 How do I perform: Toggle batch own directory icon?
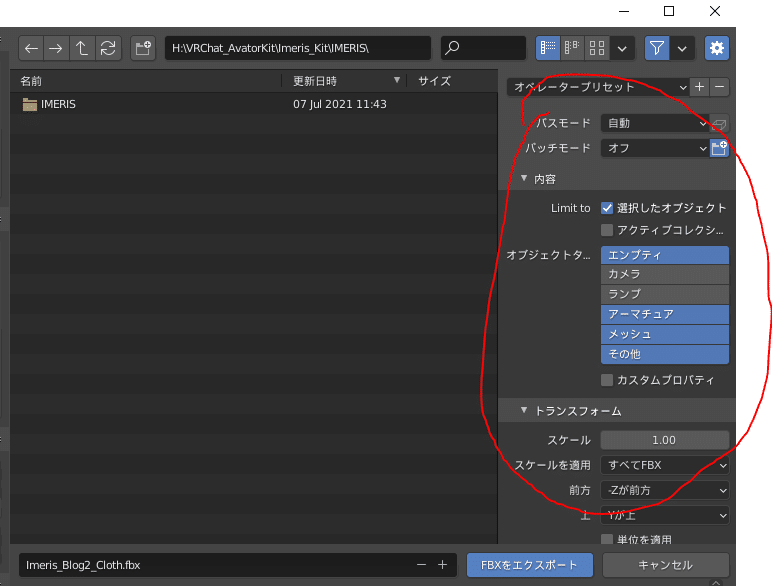719,148
